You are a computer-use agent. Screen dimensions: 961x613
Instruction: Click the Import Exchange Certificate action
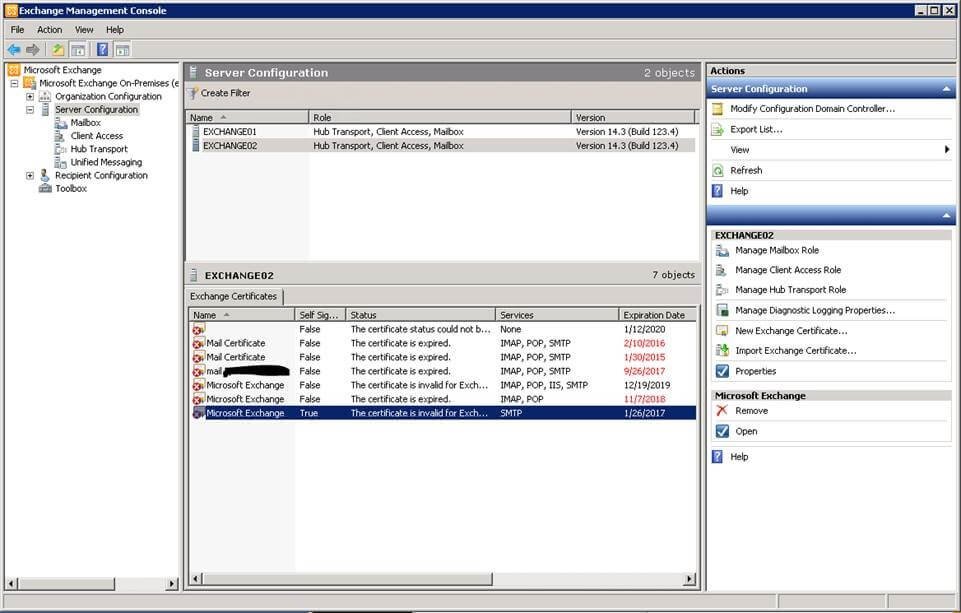coord(796,351)
